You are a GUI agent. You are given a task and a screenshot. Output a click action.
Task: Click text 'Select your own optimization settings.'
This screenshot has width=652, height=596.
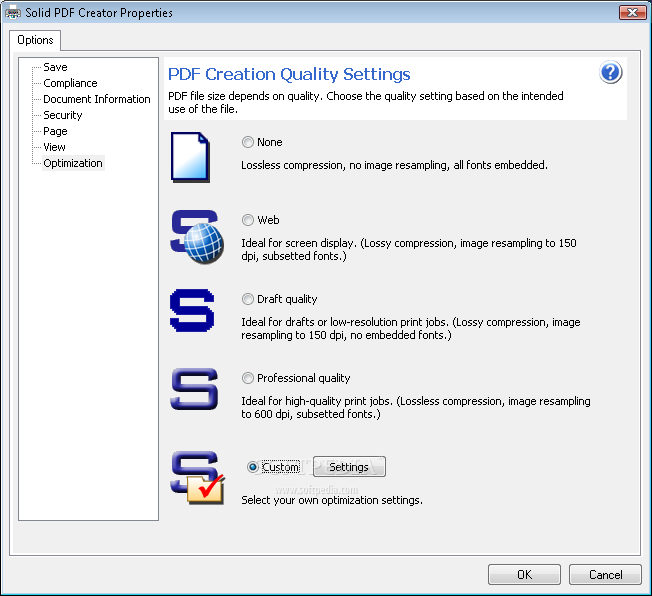pyautogui.click(x=332, y=500)
